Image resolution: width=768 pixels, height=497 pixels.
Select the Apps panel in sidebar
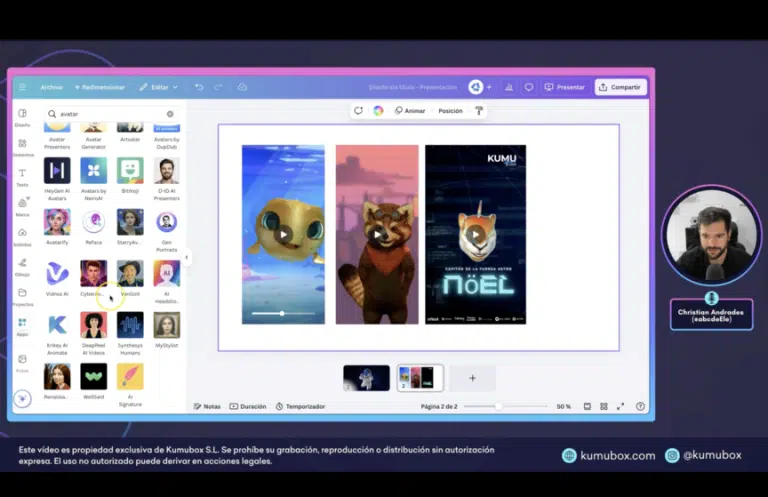coord(23,327)
